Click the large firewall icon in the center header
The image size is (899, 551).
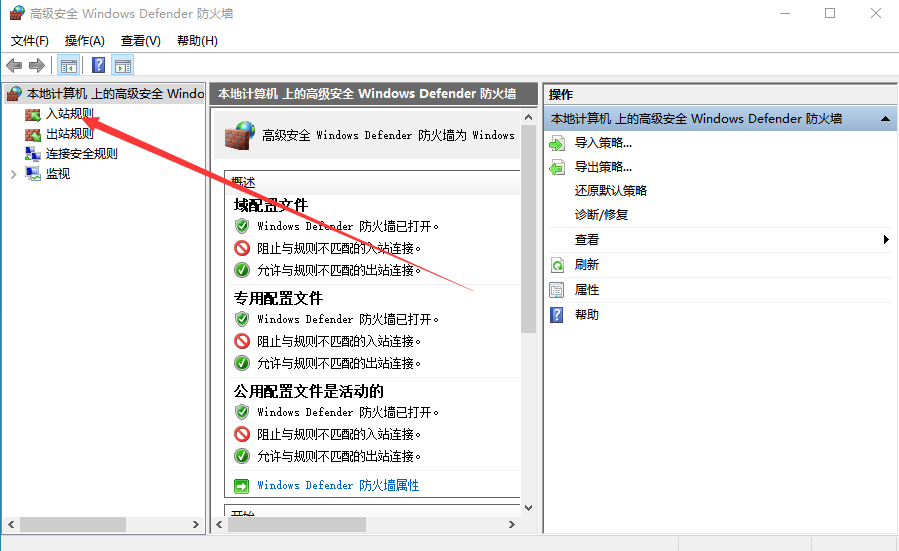pos(240,135)
